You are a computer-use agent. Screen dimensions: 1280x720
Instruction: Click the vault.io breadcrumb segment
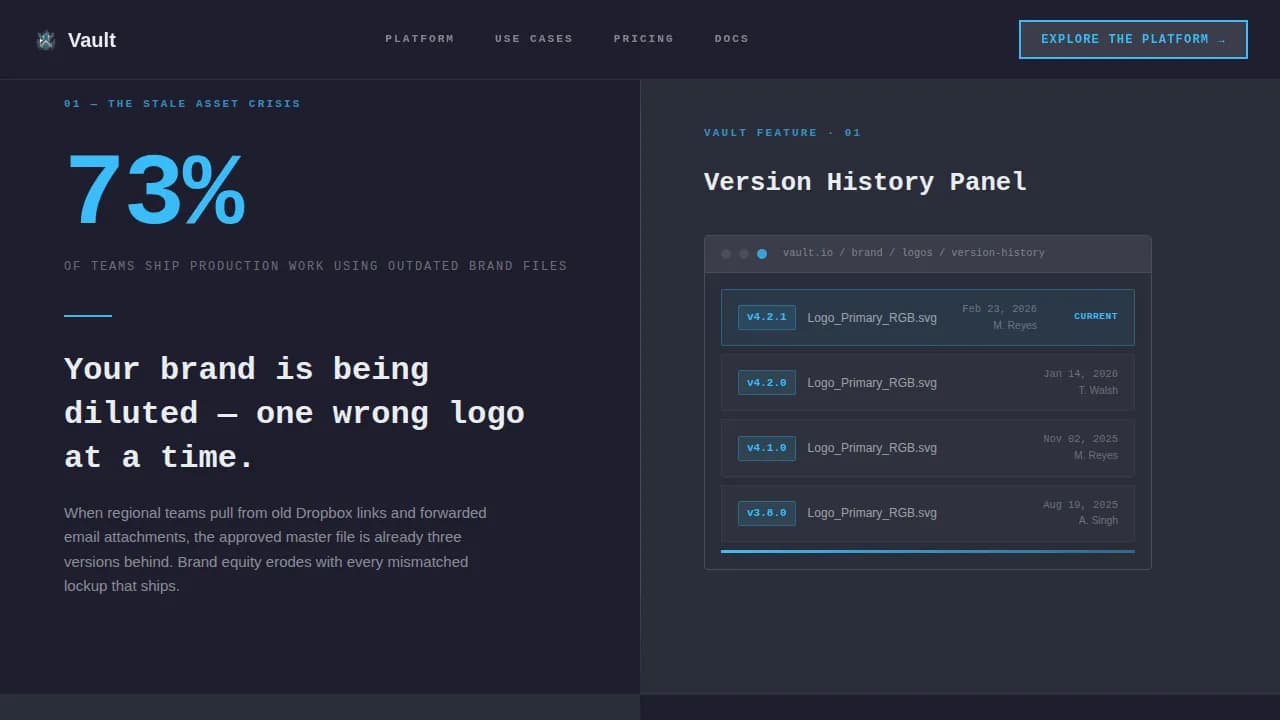808,253
